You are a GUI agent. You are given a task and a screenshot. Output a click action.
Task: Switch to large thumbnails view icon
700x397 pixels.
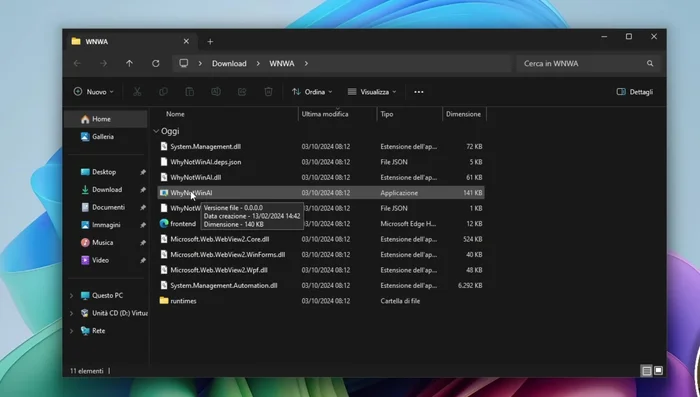pos(658,371)
